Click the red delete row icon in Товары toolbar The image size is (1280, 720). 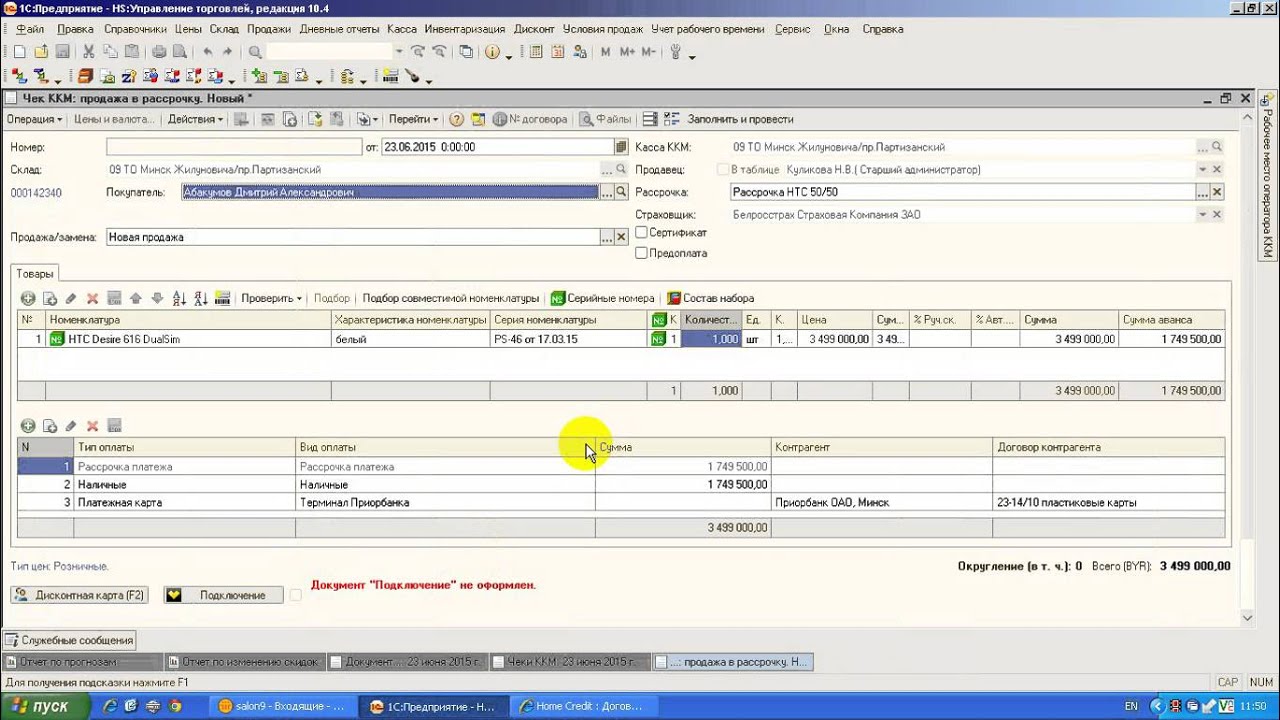pyautogui.click(x=92, y=298)
